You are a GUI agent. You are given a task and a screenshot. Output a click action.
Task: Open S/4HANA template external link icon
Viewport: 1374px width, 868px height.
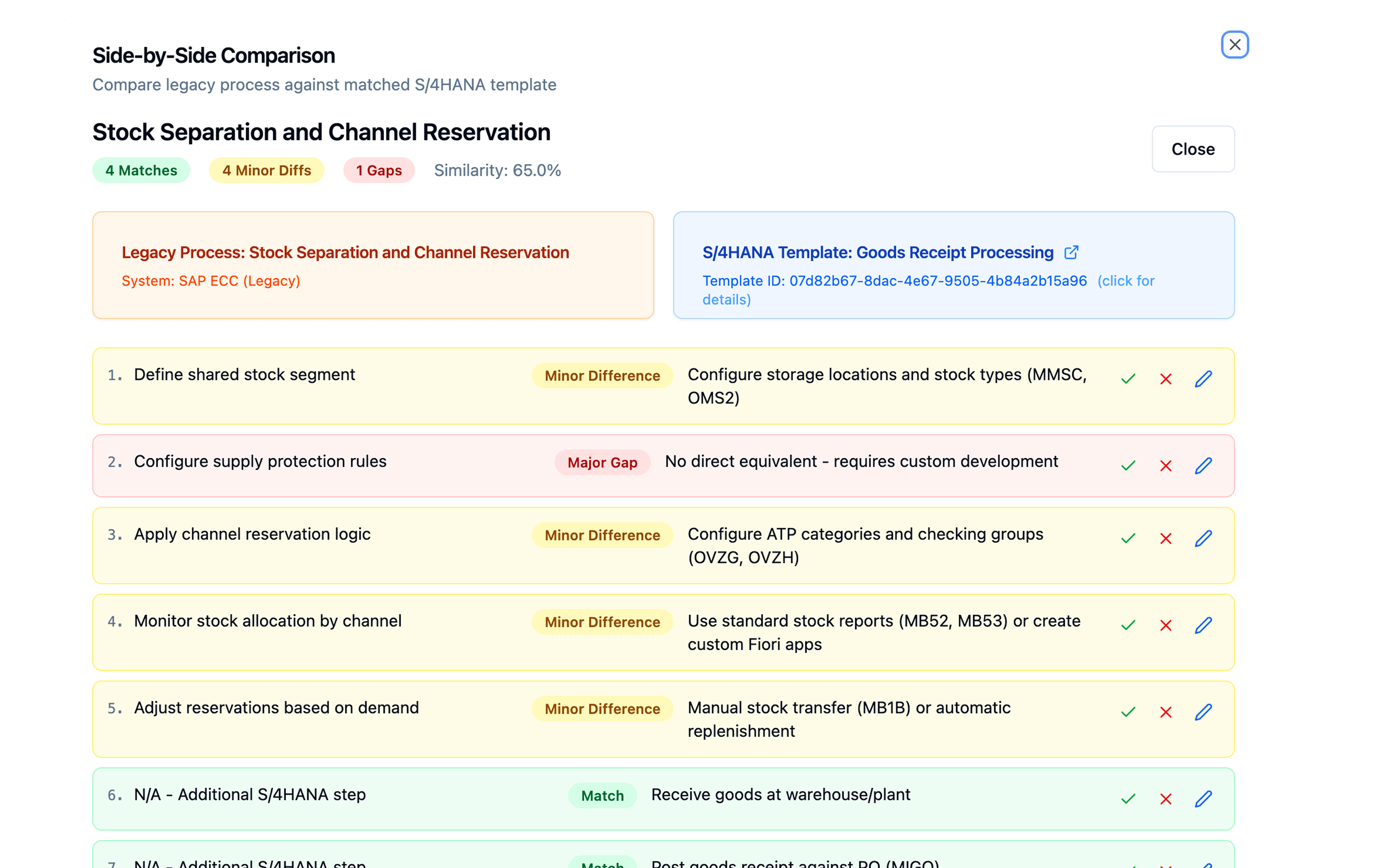pyautogui.click(x=1071, y=252)
